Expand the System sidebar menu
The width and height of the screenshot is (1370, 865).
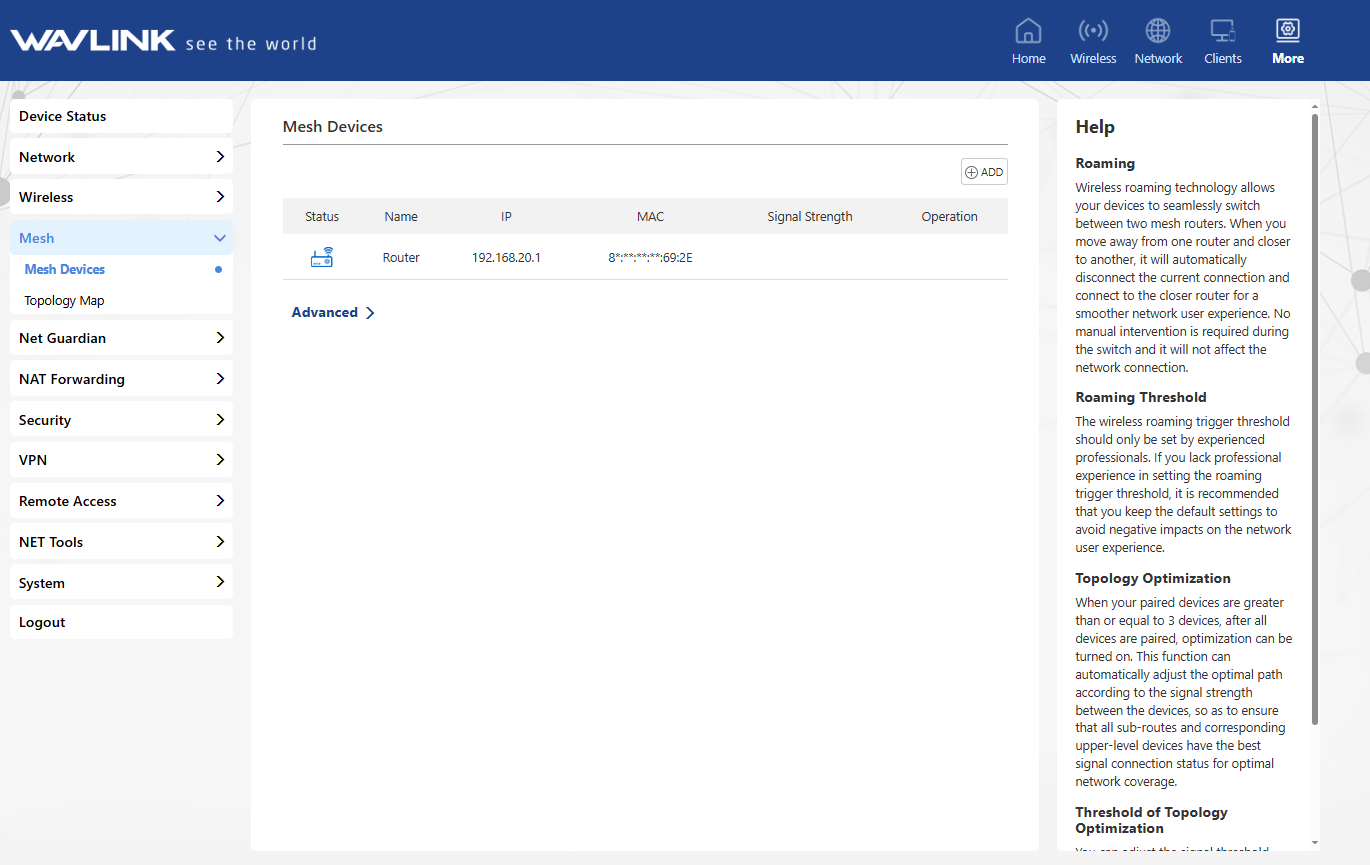(121, 583)
